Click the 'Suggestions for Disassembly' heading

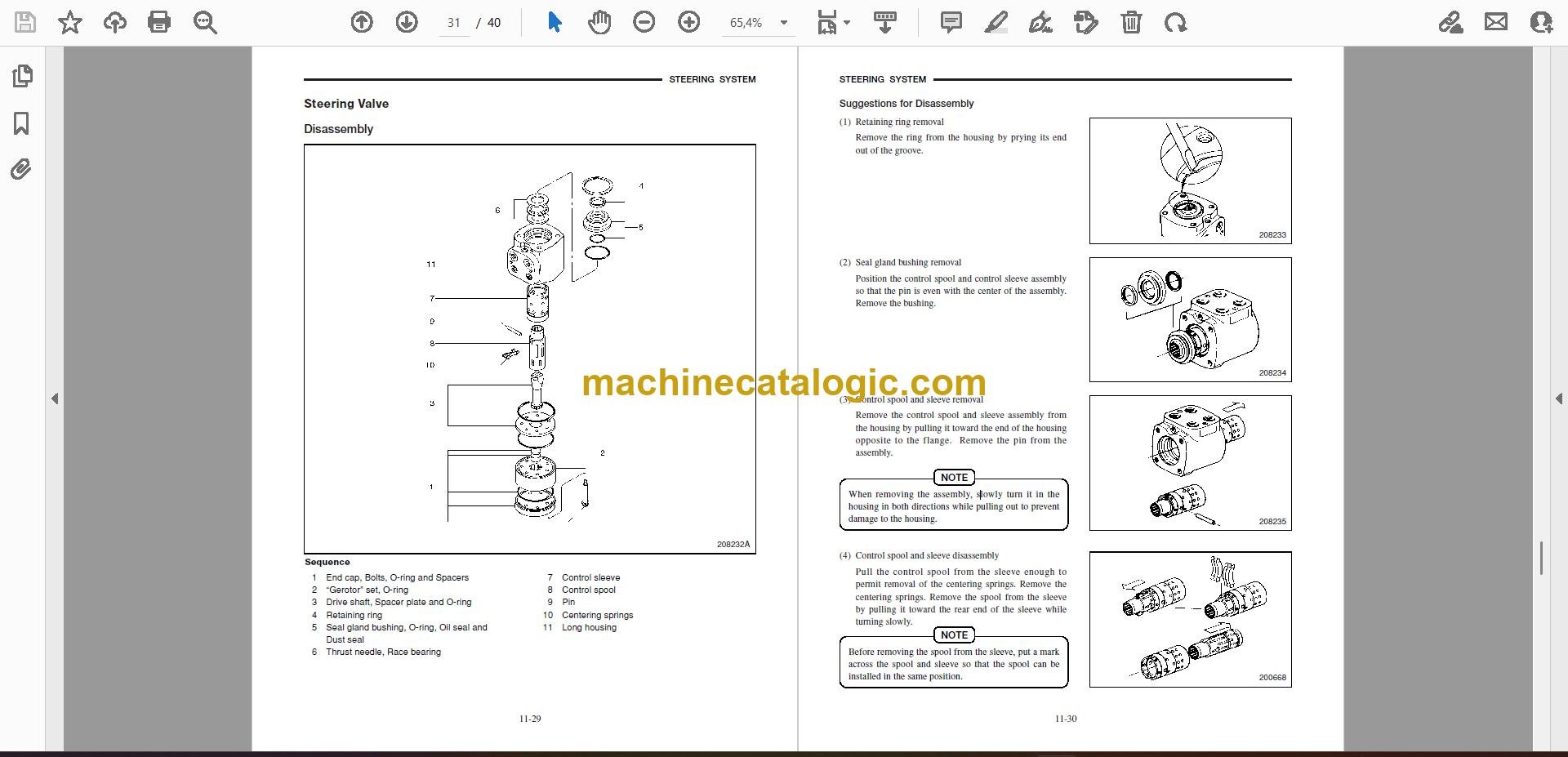click(906, 104)
